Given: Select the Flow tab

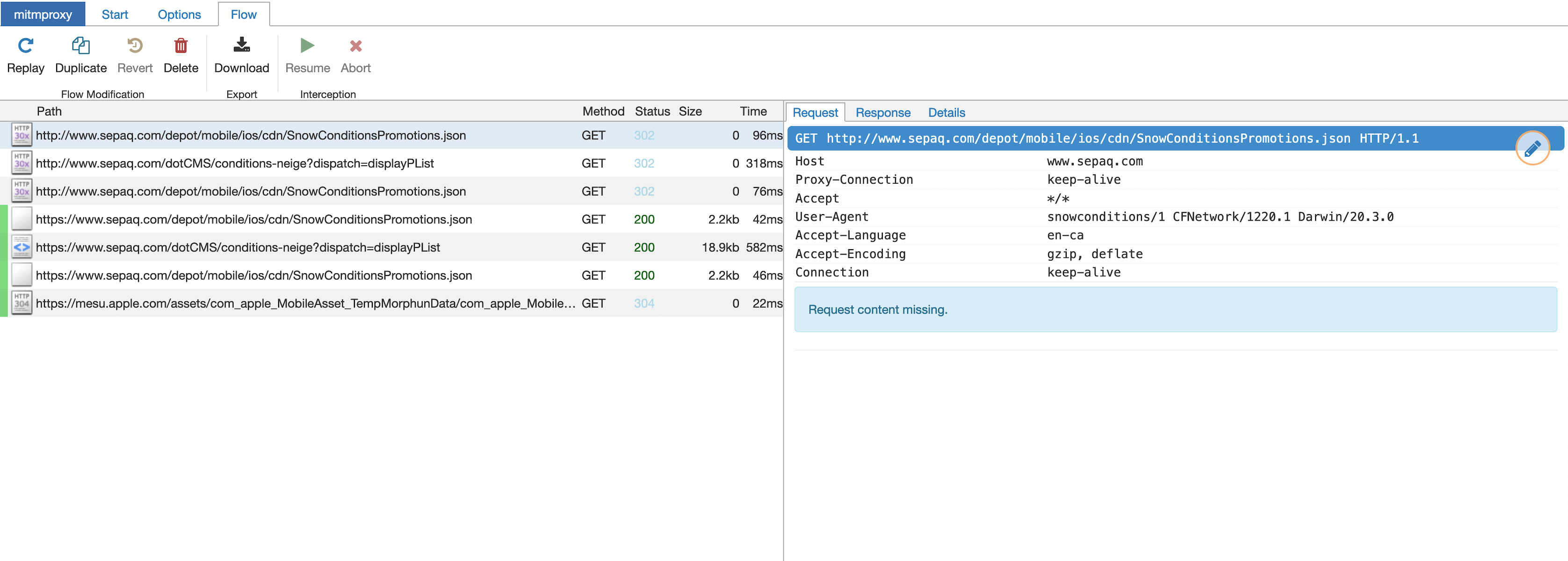Looking at the screenshot, I should (244, 14).
